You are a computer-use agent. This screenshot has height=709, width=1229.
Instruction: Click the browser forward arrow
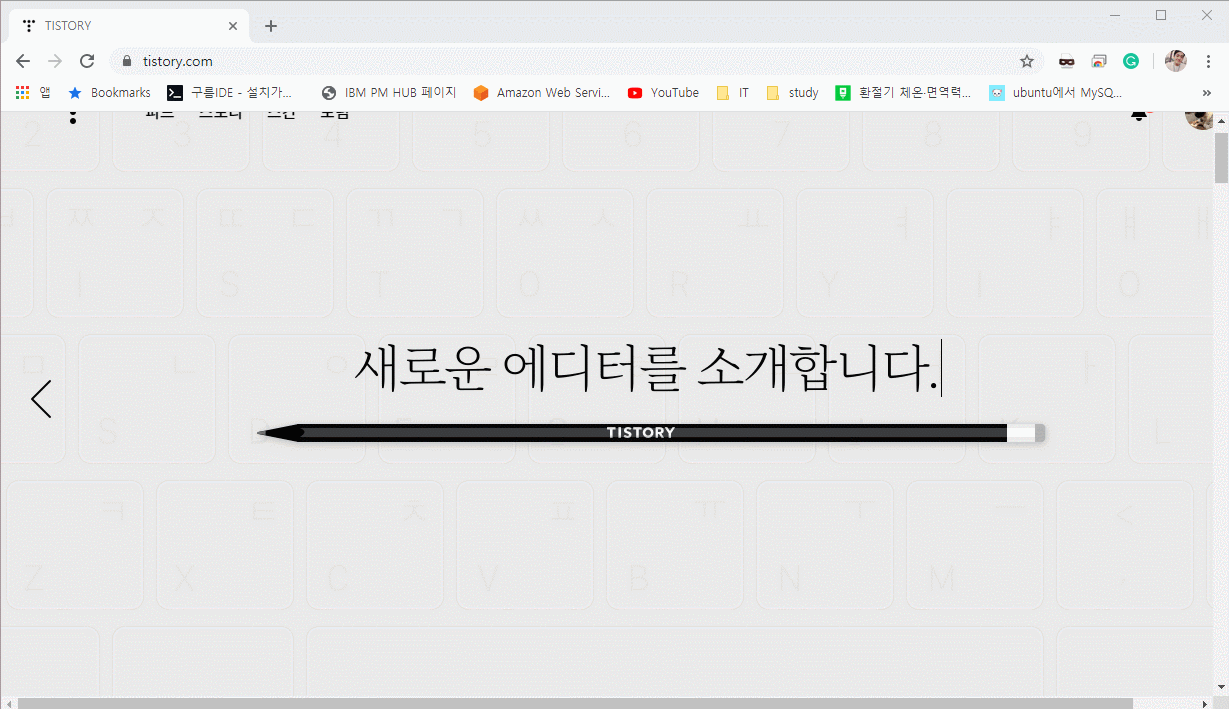[x=55, y=61]
